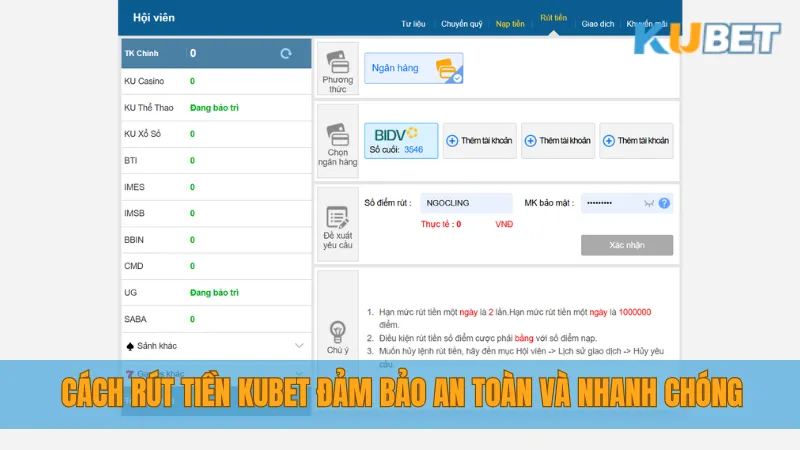Screen dimensions: 800x450
Task: Select the KU Casino balance row
Action: pyautogui.click(x=216, y=81)
